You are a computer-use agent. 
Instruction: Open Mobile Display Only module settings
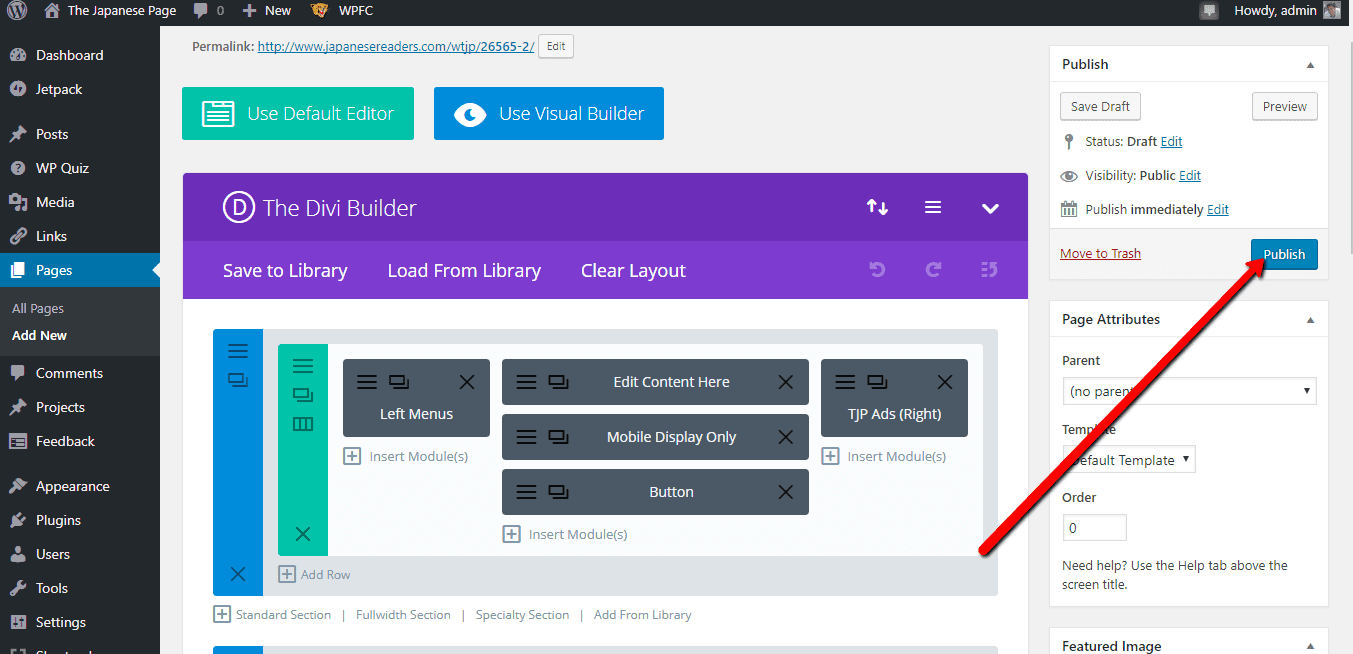[526, 437]
